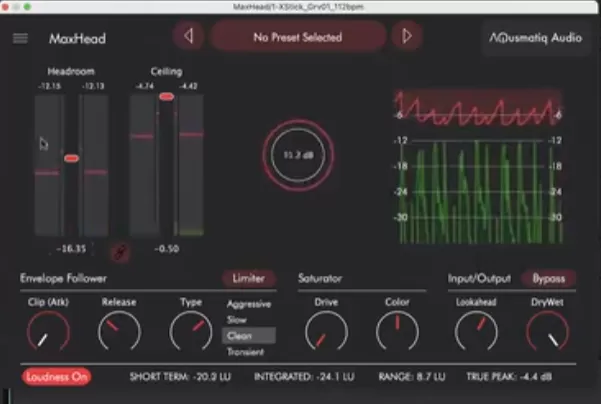Click the Saturator section label

pyautogui.click(x=320, y=278)
